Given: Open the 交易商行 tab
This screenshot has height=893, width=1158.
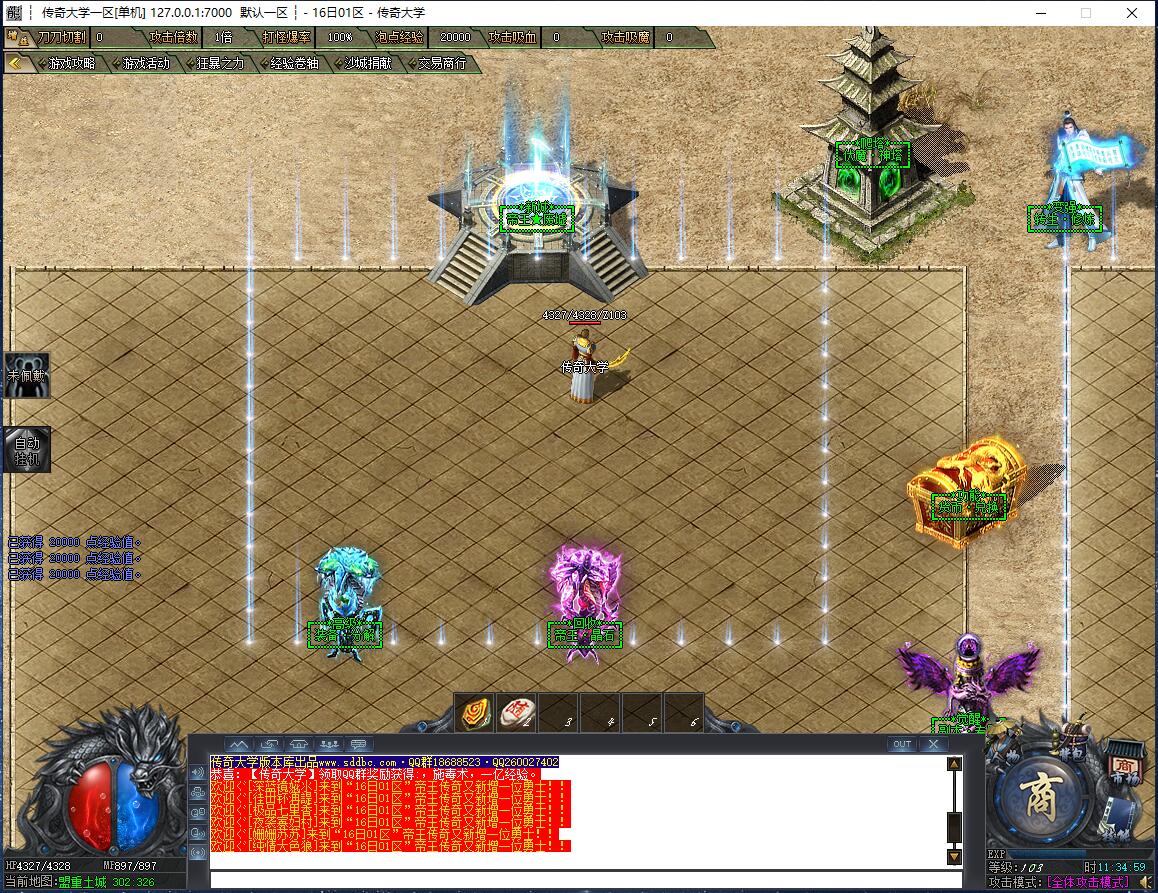Looking at the screenshot, I should pyautogui.click(x=441, y=64).
